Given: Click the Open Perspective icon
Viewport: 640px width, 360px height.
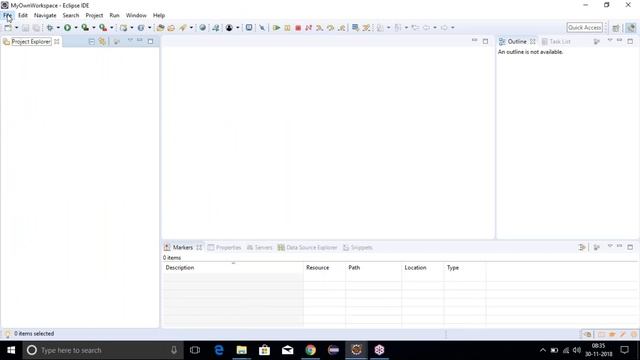Looking at the screenshot, I should coord(616,28).
